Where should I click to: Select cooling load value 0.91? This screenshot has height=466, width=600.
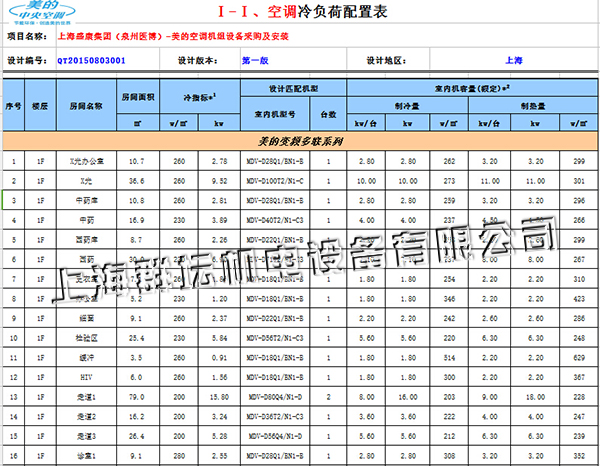[219, 358]
